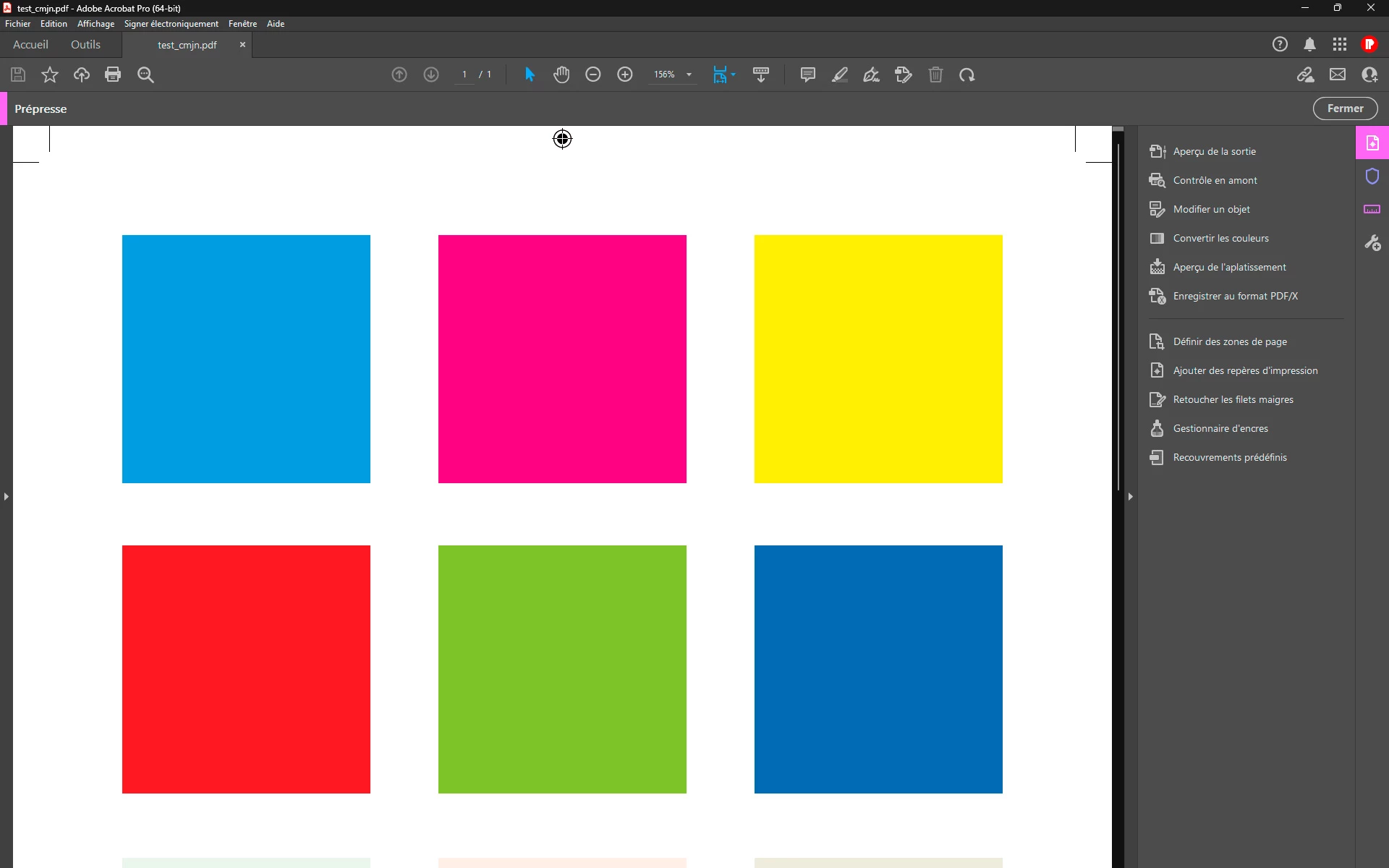Click the zoom out minus icon
Viewport: 1389px width, 868px height.
tap(593, 75)
